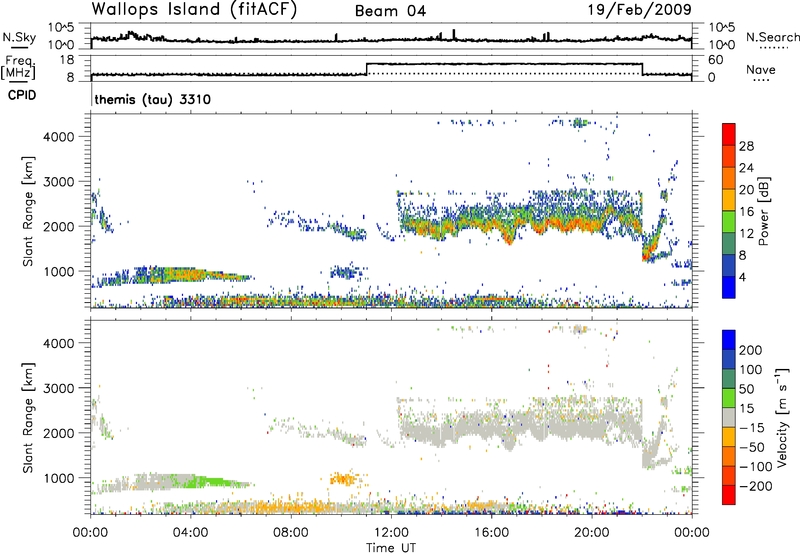Viewport: 800px width, 554px height.
Task: Click the 'Nave' legend label
Action: 761,69
